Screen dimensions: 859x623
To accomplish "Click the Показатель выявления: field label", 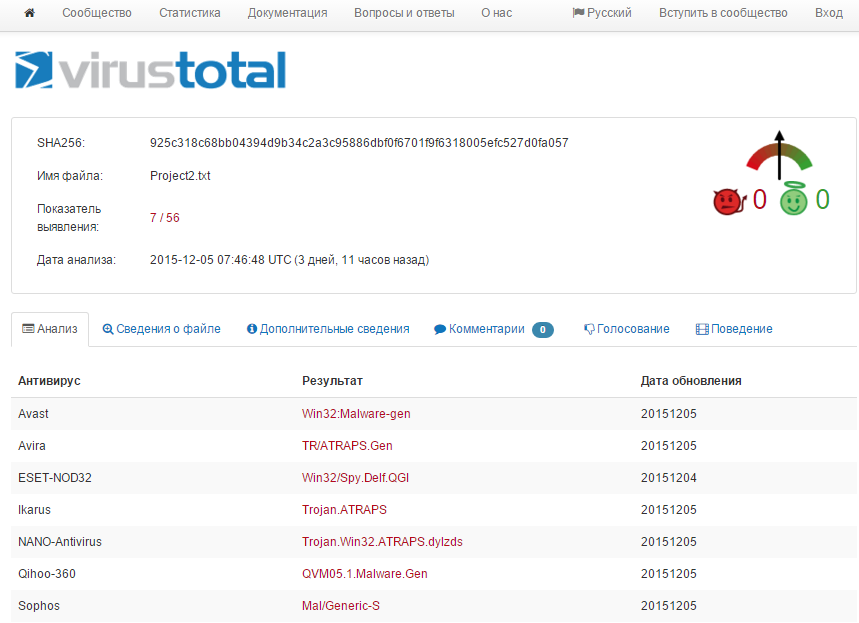I will tap(69, 218).
